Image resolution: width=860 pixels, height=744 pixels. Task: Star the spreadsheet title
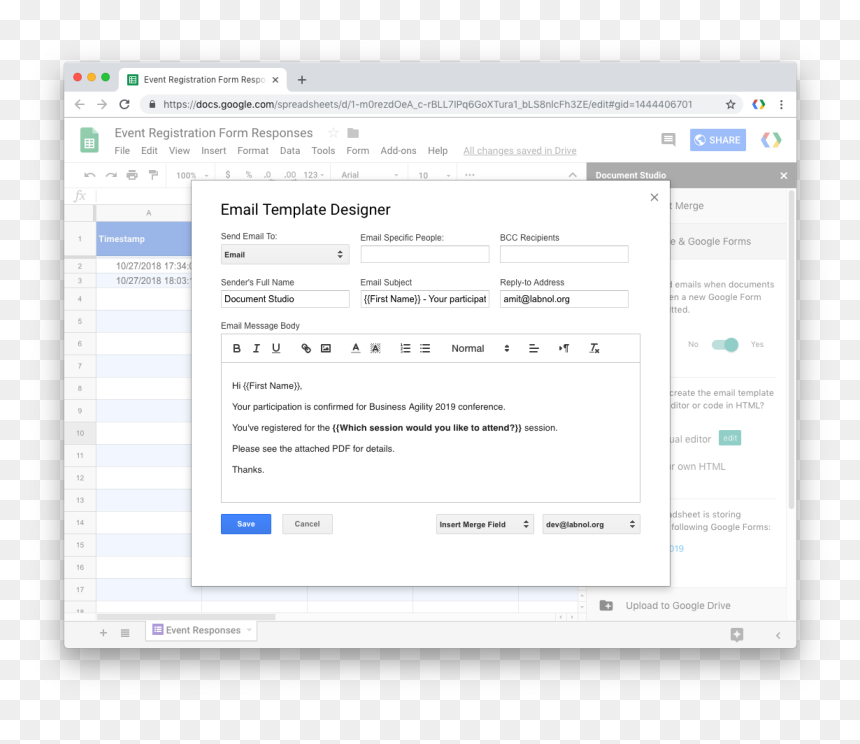coord(333,133)
